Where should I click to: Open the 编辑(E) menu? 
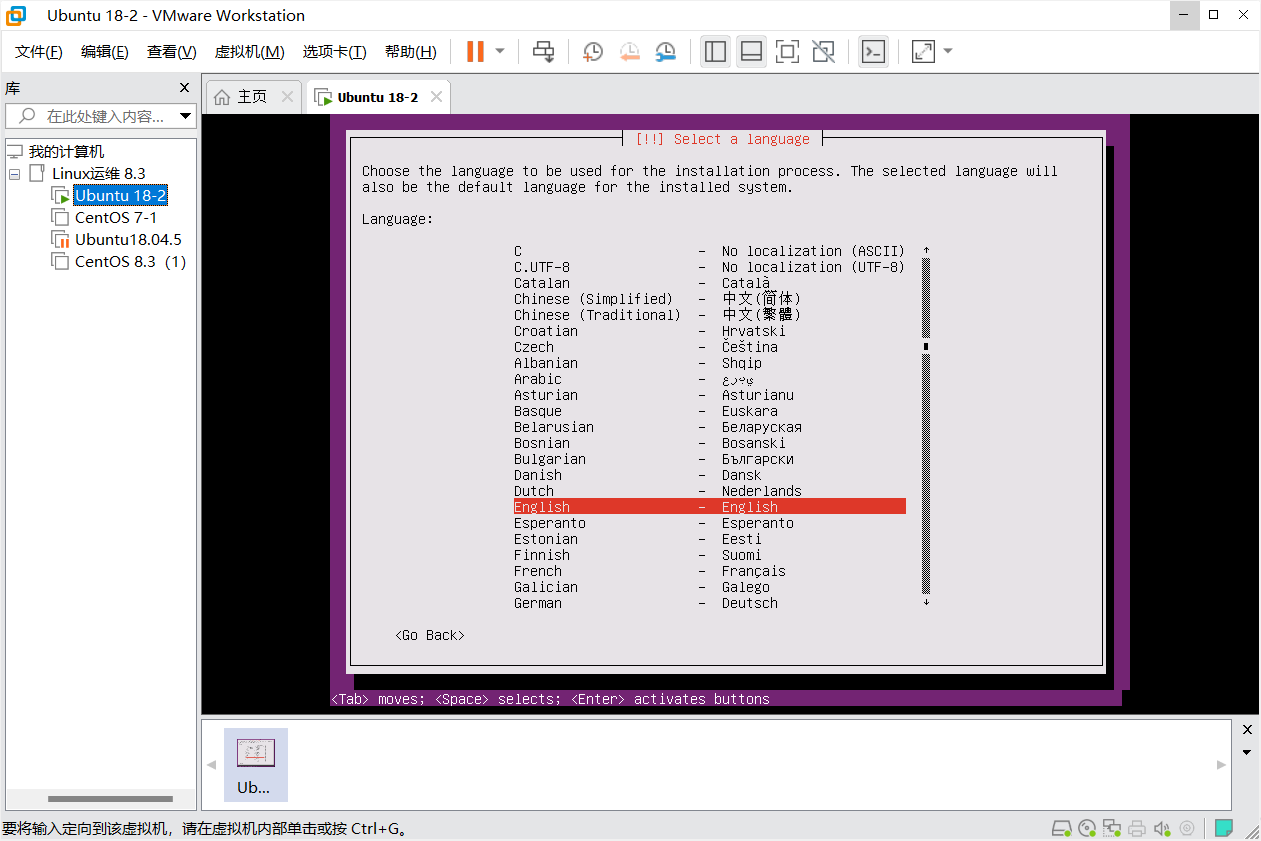[x=105, y=52]
